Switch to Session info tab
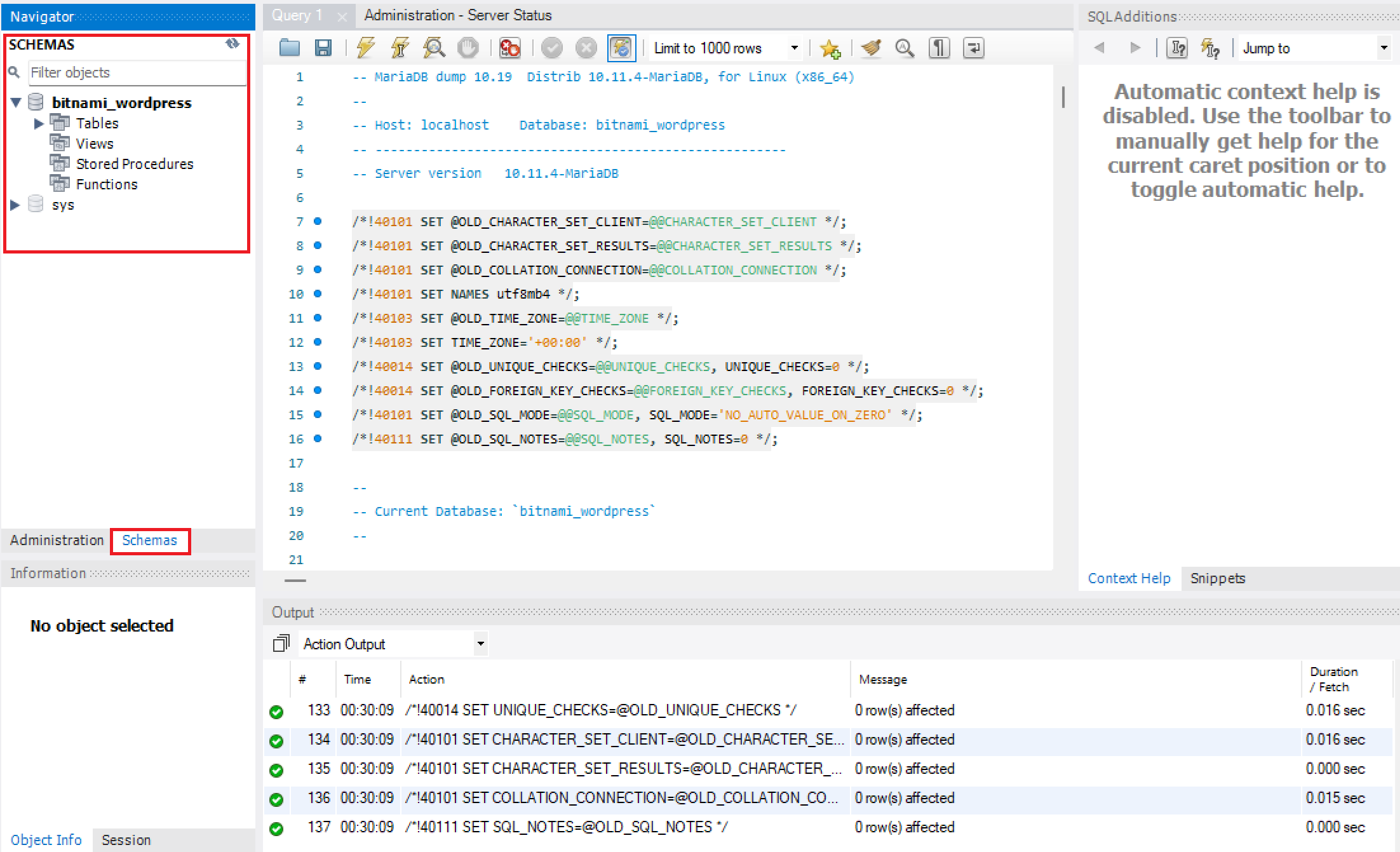The height and width of the screenshot is (852, 1400). click(x=126, y=840)
